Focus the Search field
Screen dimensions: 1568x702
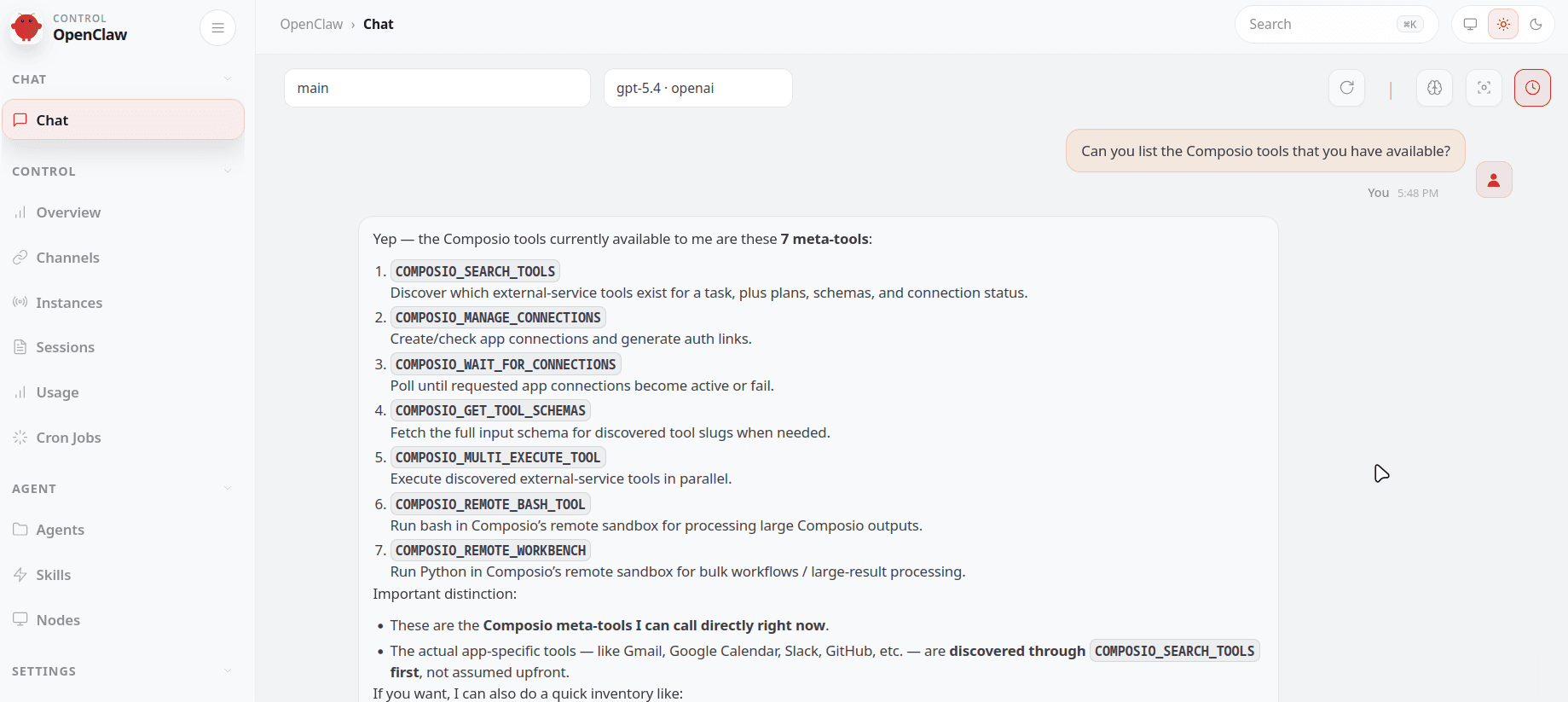1336,25
